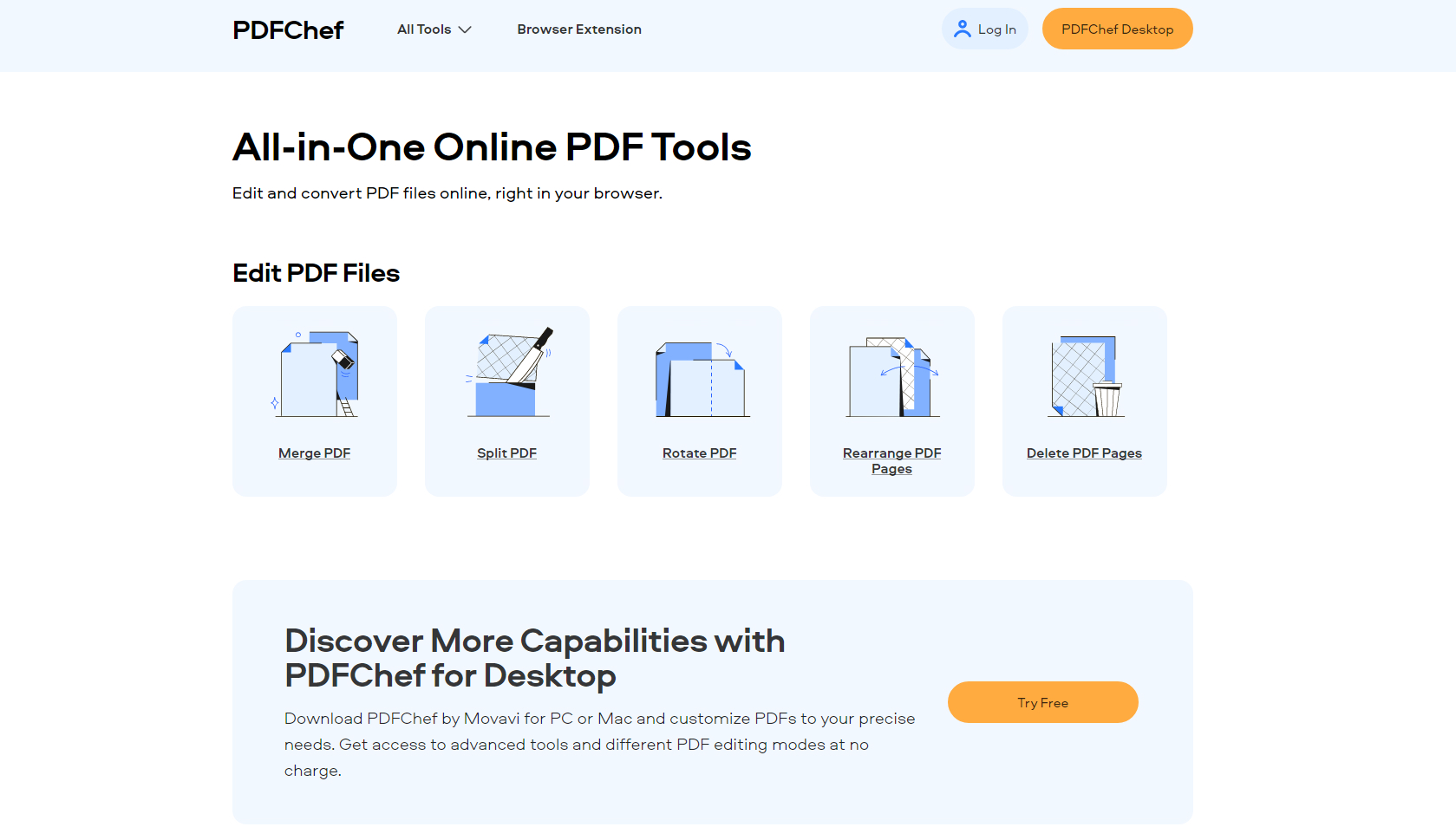Screen dimensions: 1456x840
Task: Click the 'Edit and convert PDF files online' subtitle
Action: coord(447,193)
